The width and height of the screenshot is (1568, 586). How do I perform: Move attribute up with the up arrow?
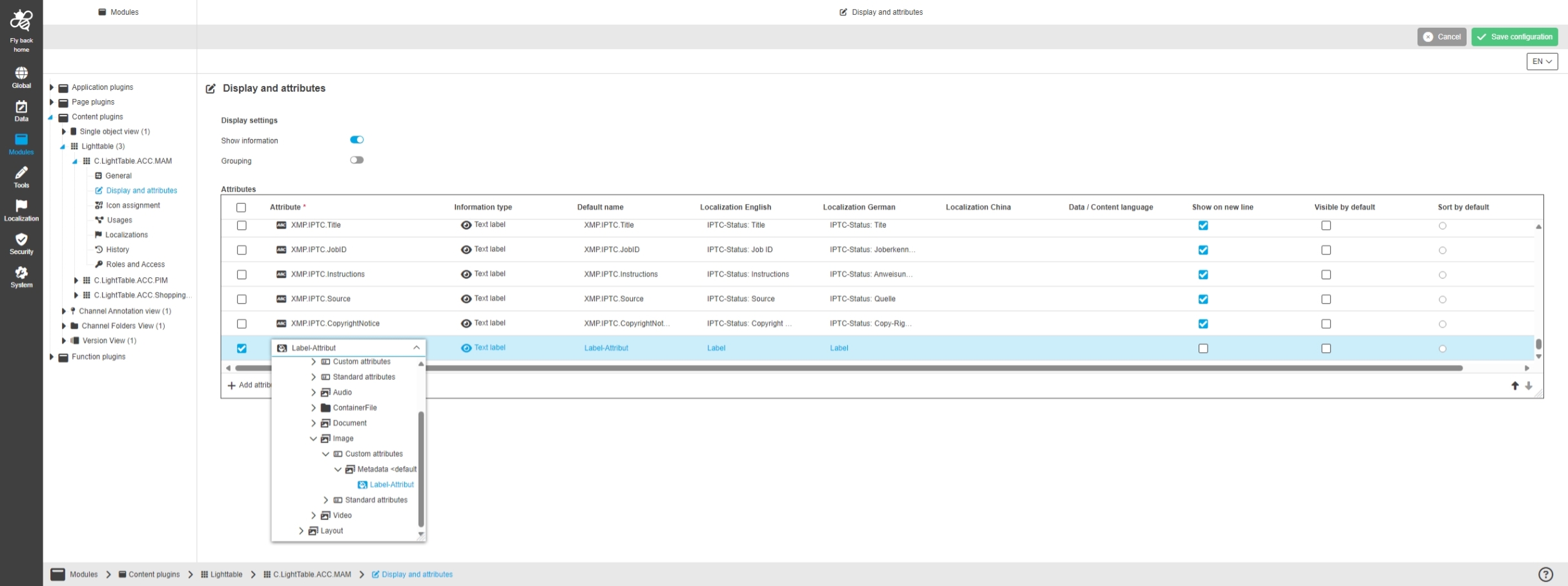click(1514, 386)
